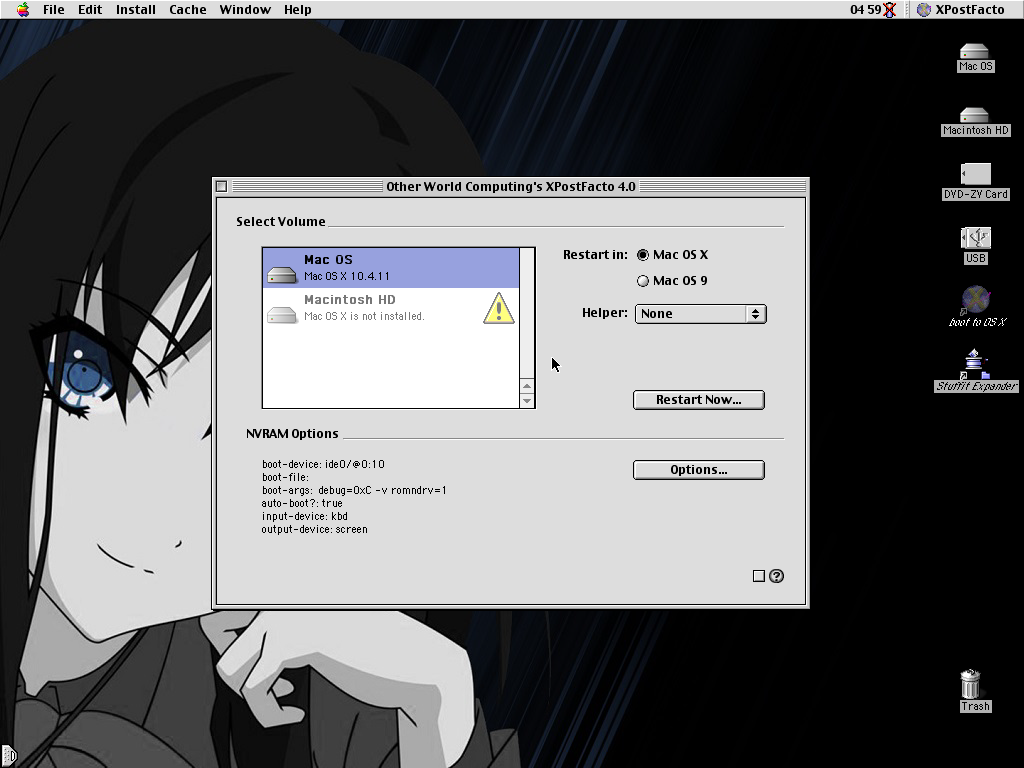Choose Restart in Mac OS 9 radio
Screen dimensions: 1024x768
point(672,281)
